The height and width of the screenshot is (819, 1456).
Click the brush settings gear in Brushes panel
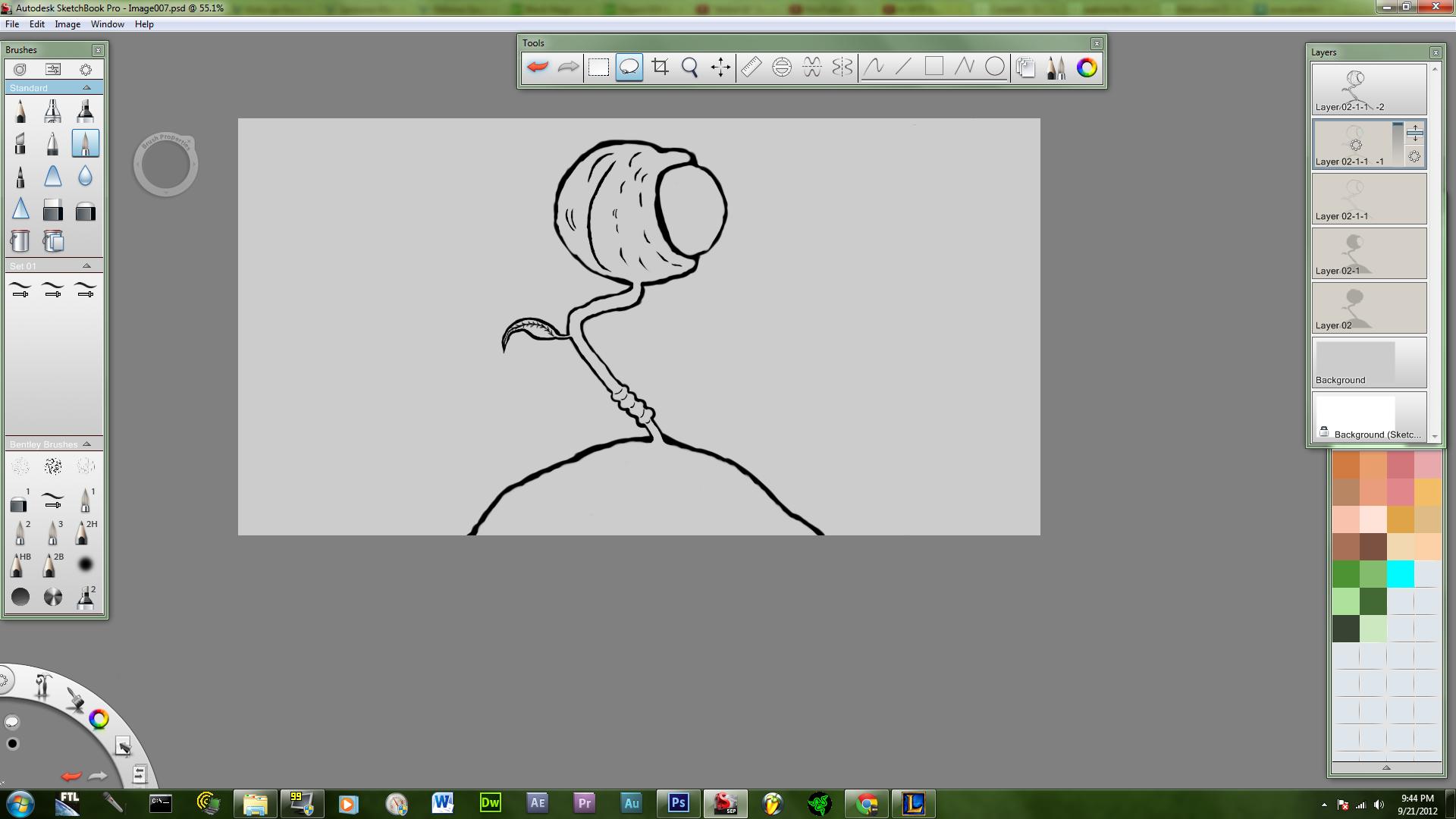pos(86,70)
